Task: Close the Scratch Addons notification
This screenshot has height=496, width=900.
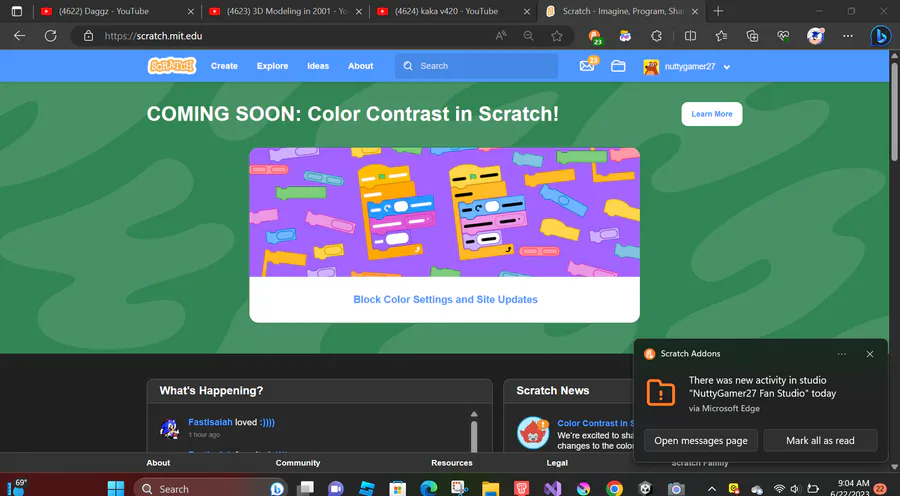Action: point(870,354)
